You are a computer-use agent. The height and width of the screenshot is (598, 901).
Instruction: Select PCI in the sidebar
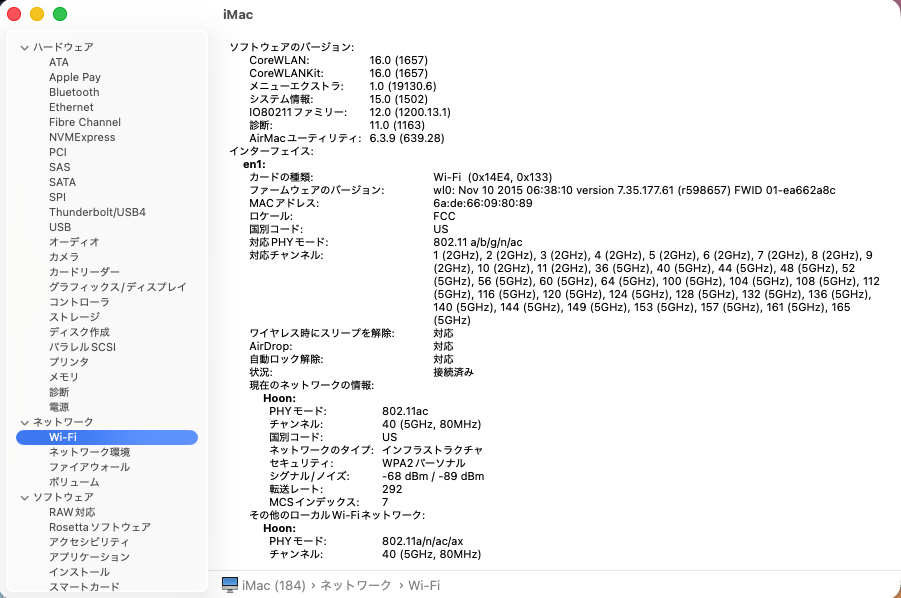coord(57,152)
